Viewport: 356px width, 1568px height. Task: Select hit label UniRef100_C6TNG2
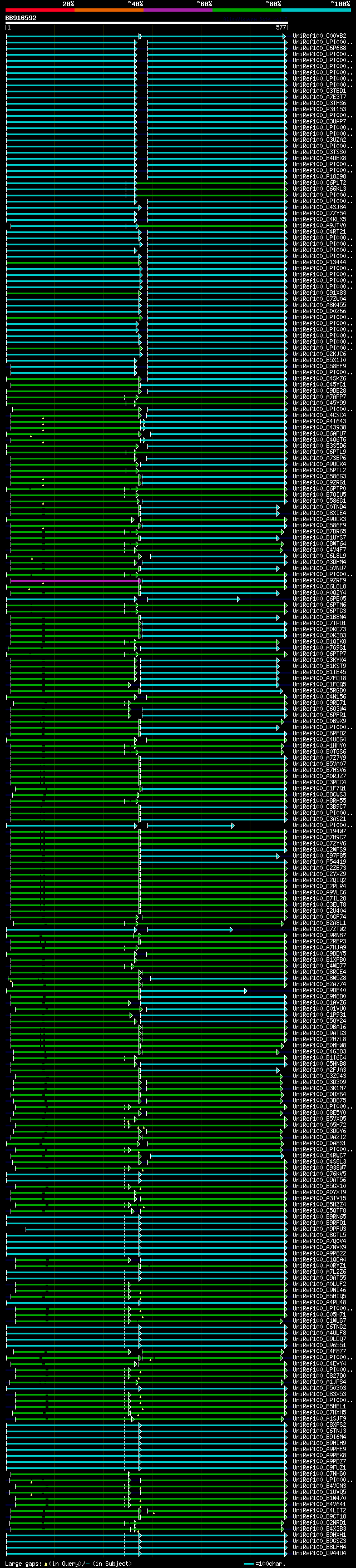pyautogui.click(x=319, y=1327)
